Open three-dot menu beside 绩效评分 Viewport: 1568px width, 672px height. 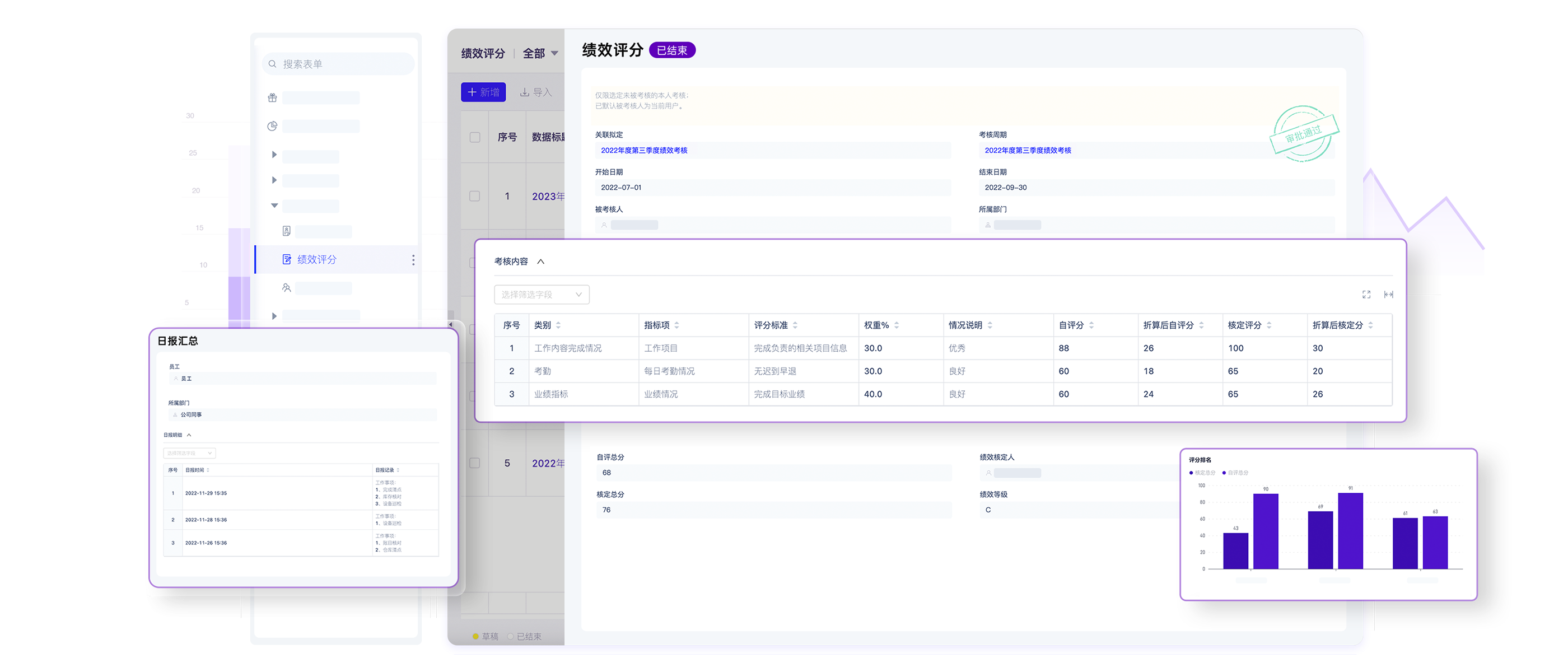tap(413, 260)
